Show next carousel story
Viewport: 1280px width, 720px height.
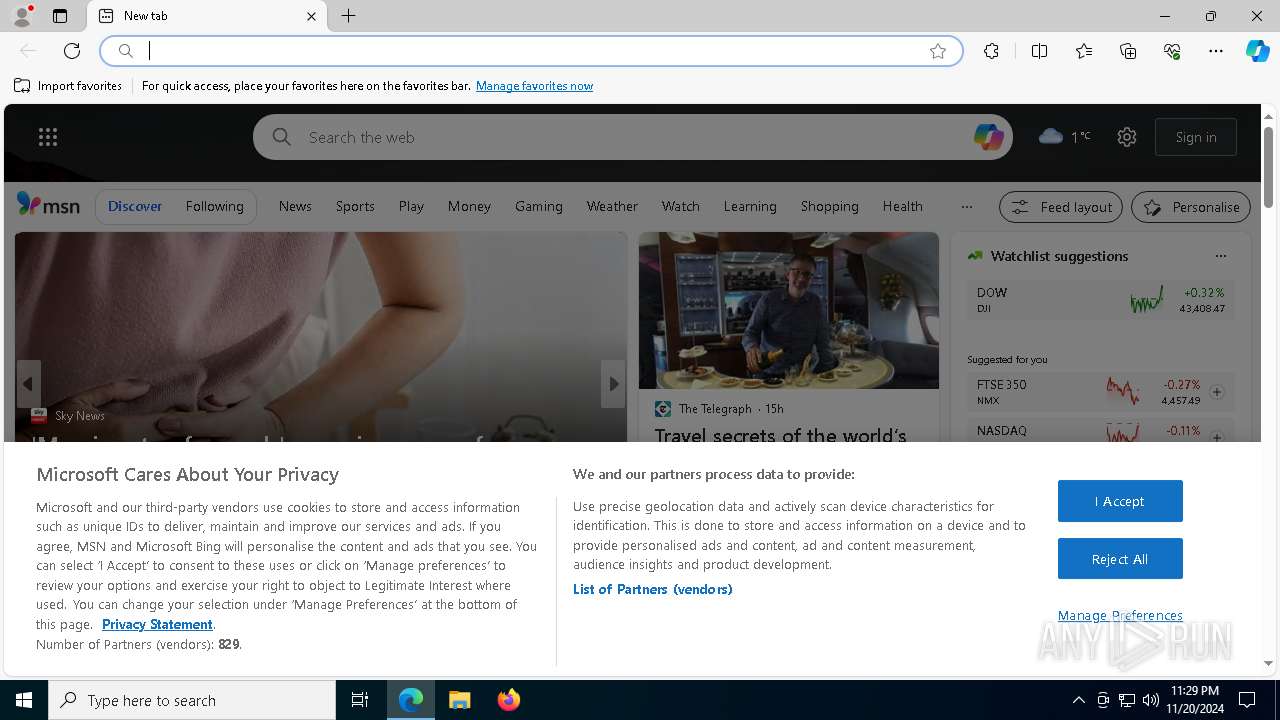tap(613, 384)
